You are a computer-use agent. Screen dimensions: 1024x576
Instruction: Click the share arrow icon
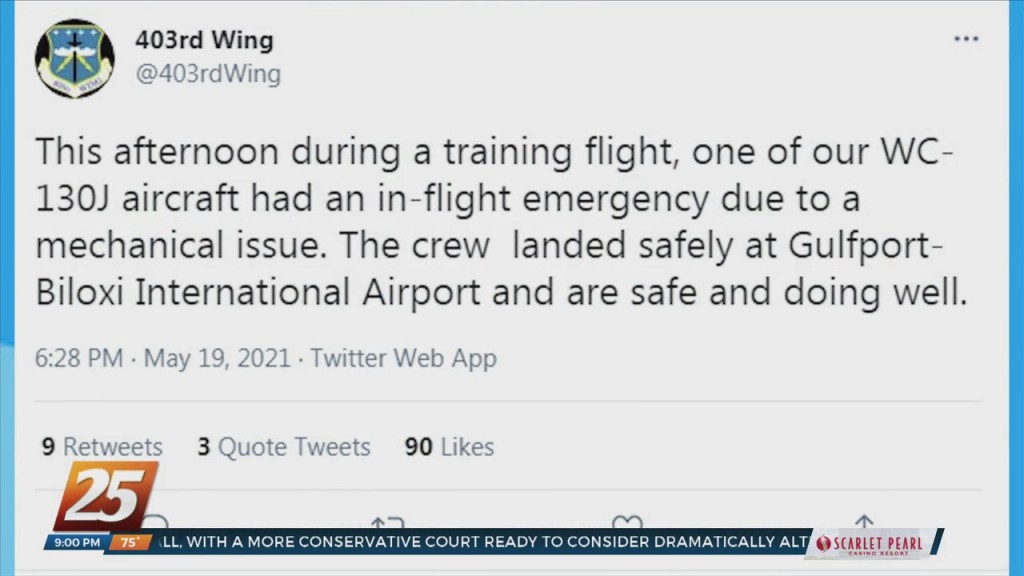864,522
